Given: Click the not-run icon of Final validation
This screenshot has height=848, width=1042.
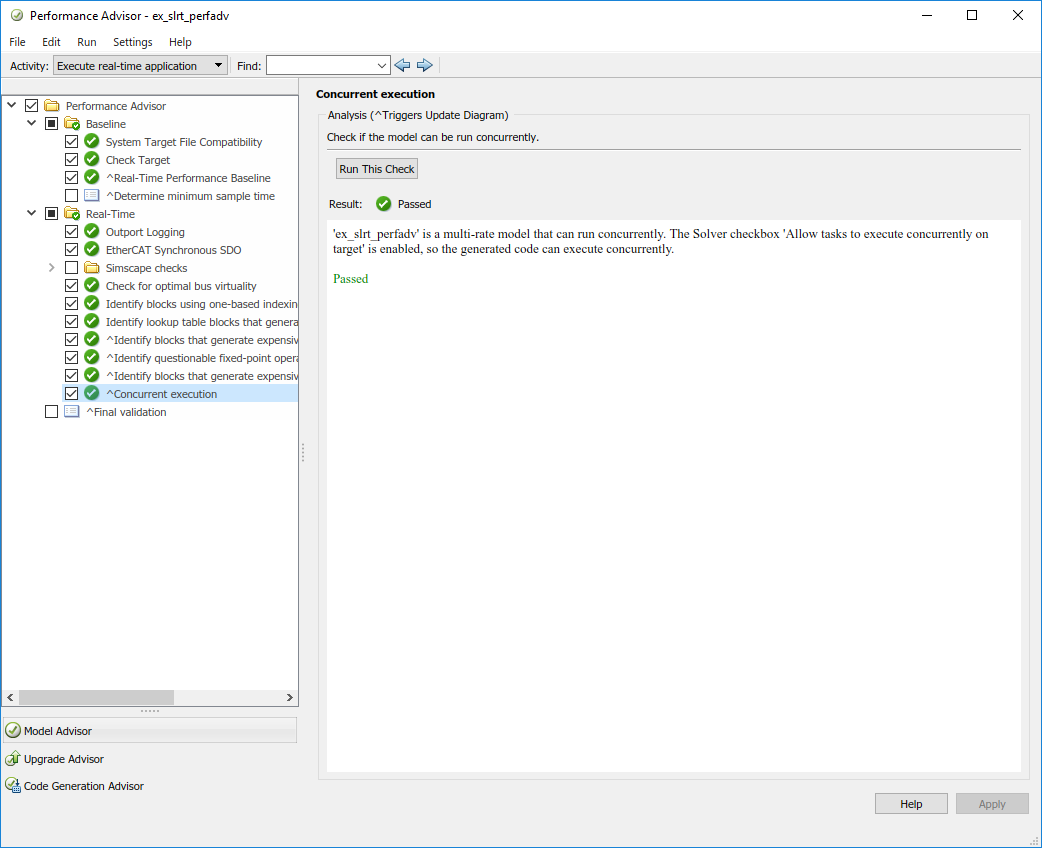Looking at the screenshot, I should 72,411.
